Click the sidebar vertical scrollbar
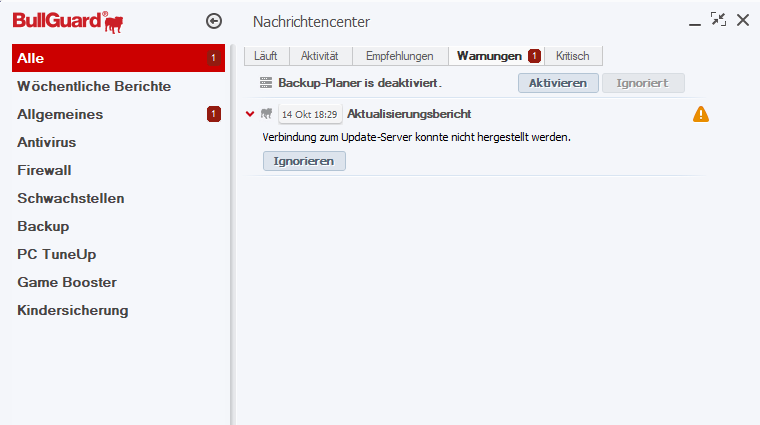The width and height of the screenshot is (760, 425). pos(233,235)
